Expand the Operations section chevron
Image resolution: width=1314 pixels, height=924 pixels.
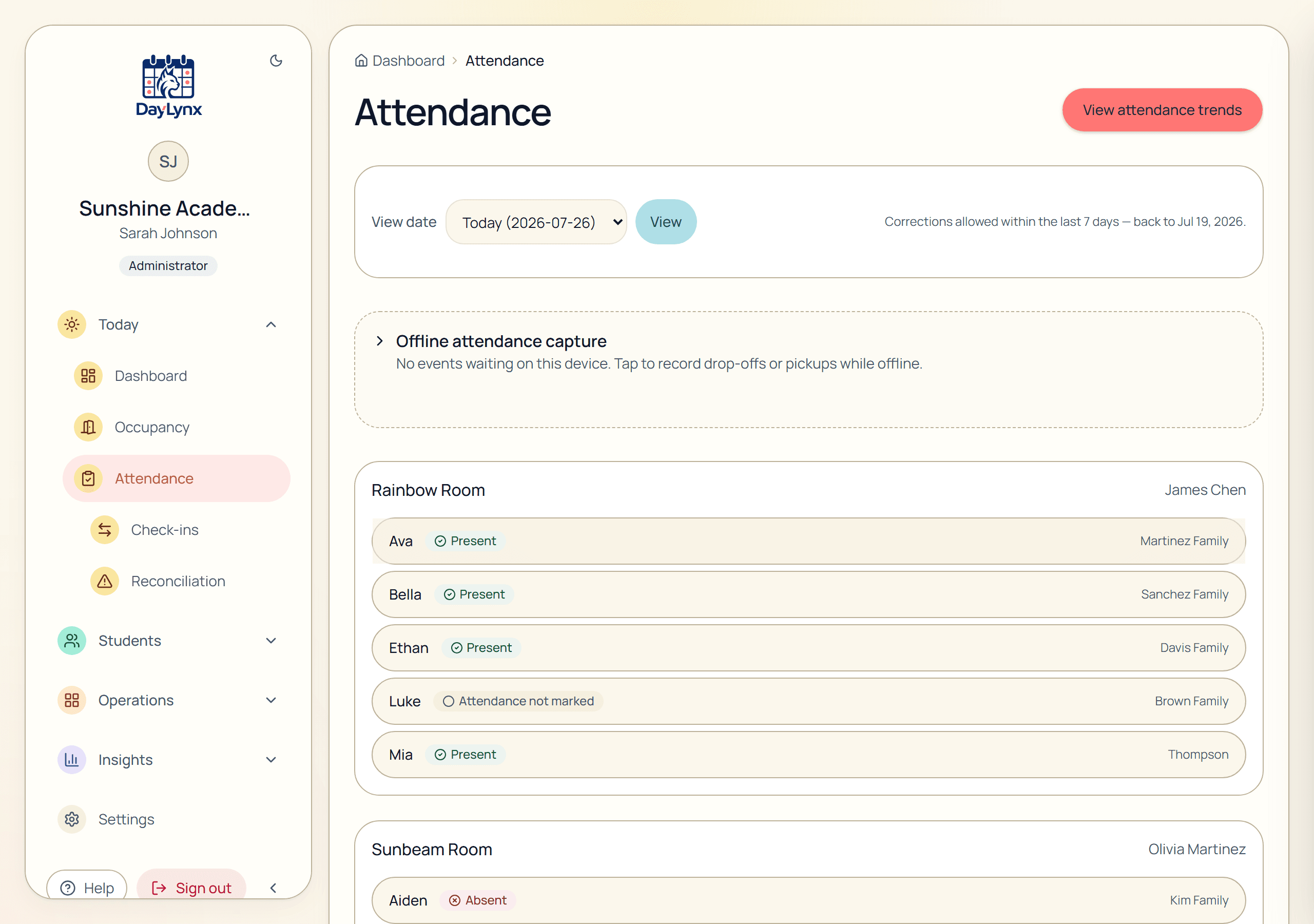pyautogui.click(x=272, y=700)
